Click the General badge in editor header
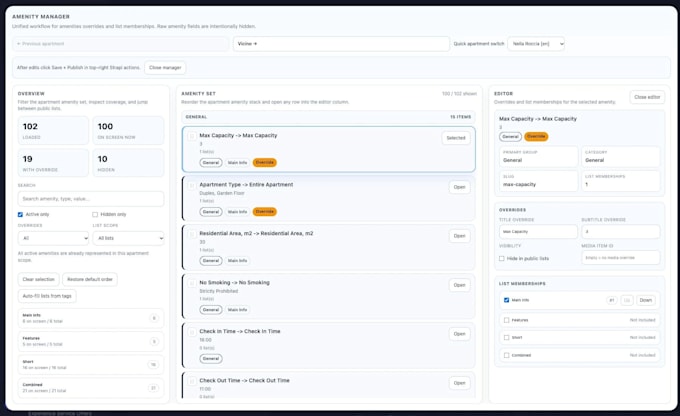 pos(510,137)
